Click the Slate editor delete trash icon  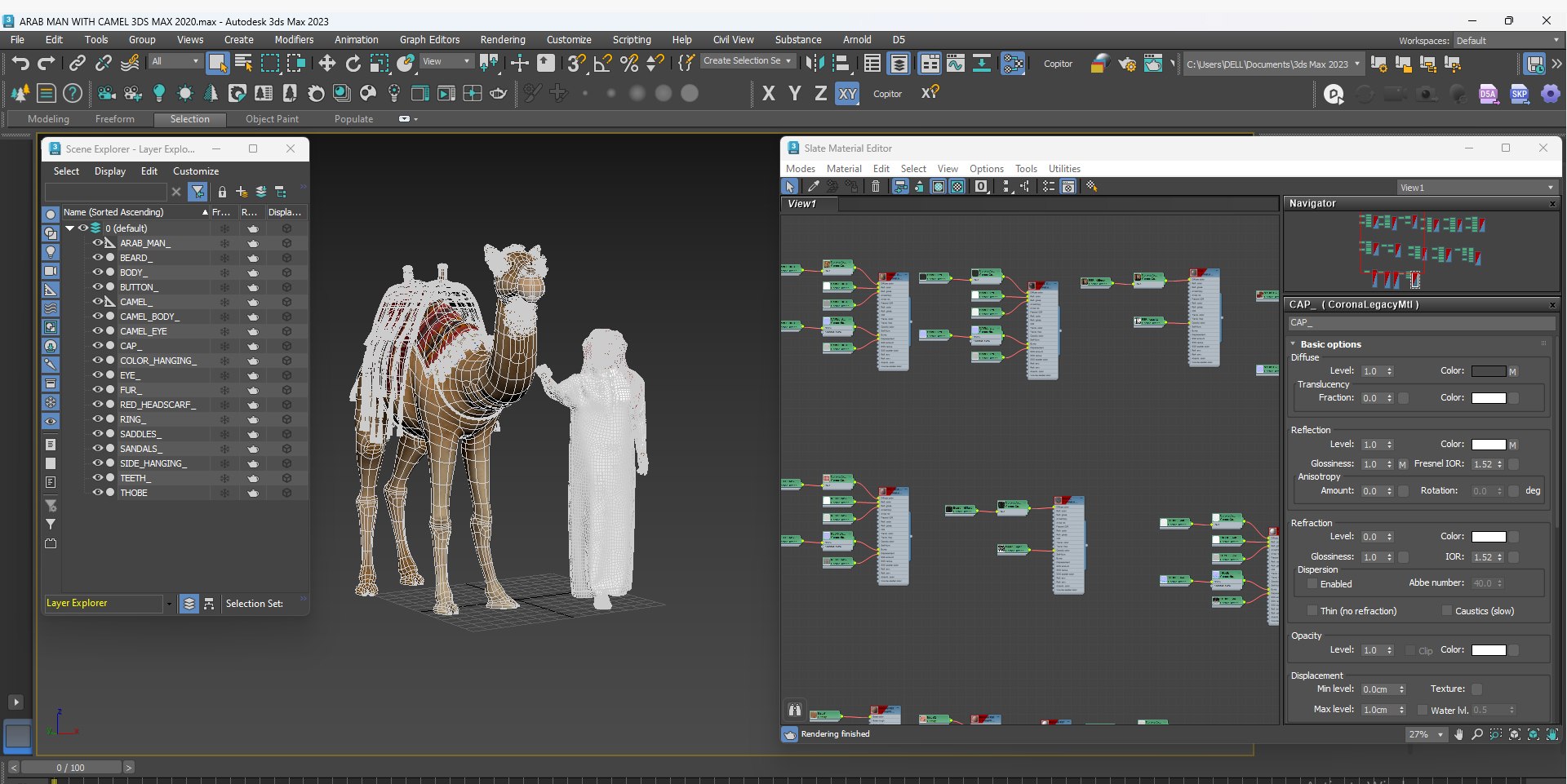(876, 187)
